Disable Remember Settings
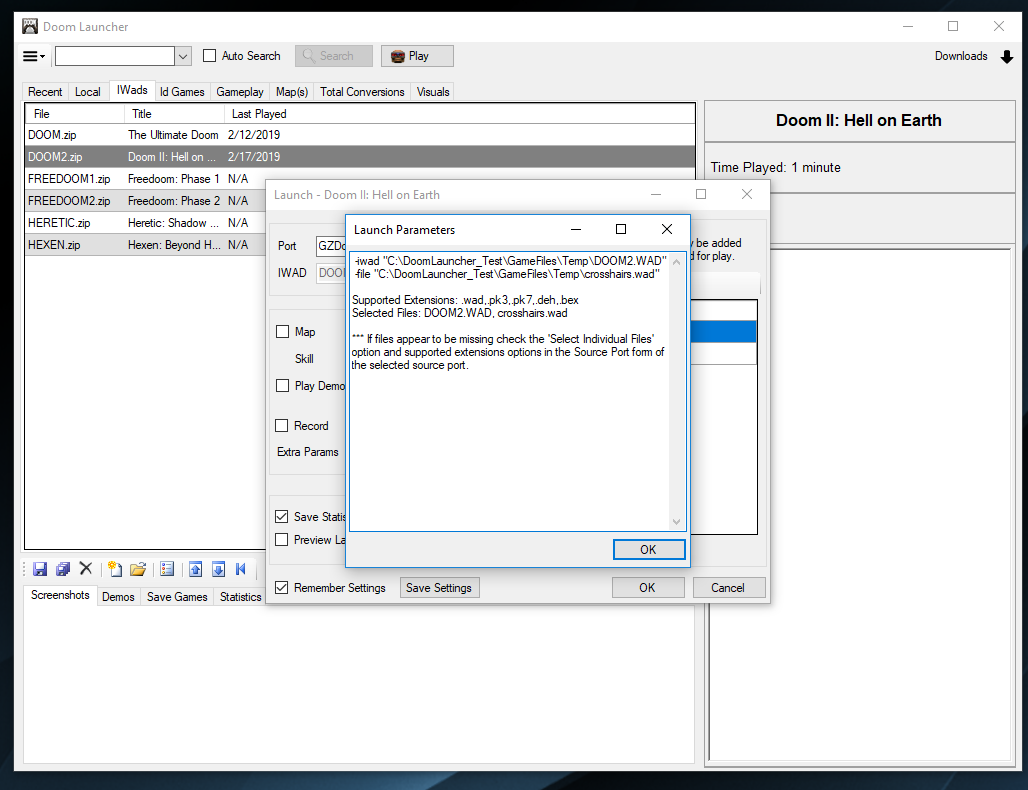This screenshot has width=1028, height=790. (281, 589)
